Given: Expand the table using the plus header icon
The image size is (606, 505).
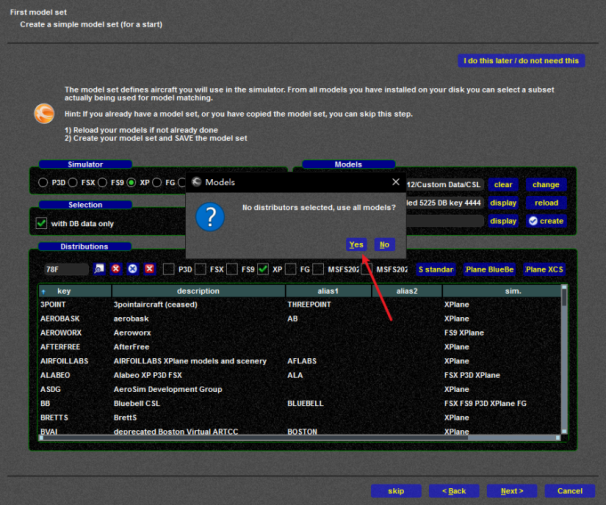Looking at the screenshot, I should 42,291.
